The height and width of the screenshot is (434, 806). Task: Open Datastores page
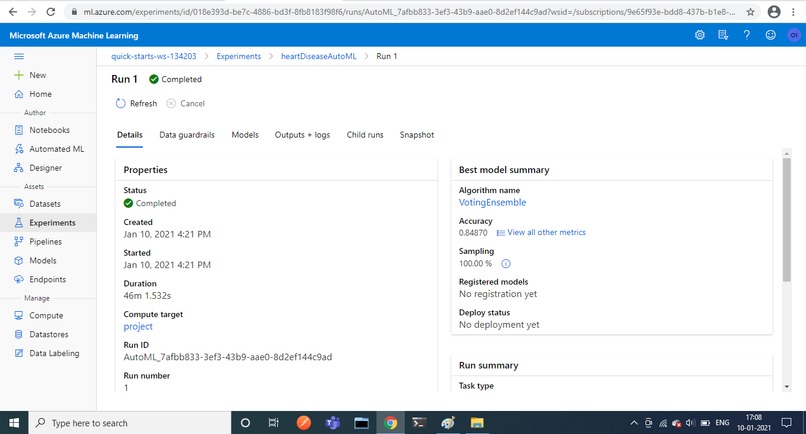pyautogui.click(x=48, y=334)
